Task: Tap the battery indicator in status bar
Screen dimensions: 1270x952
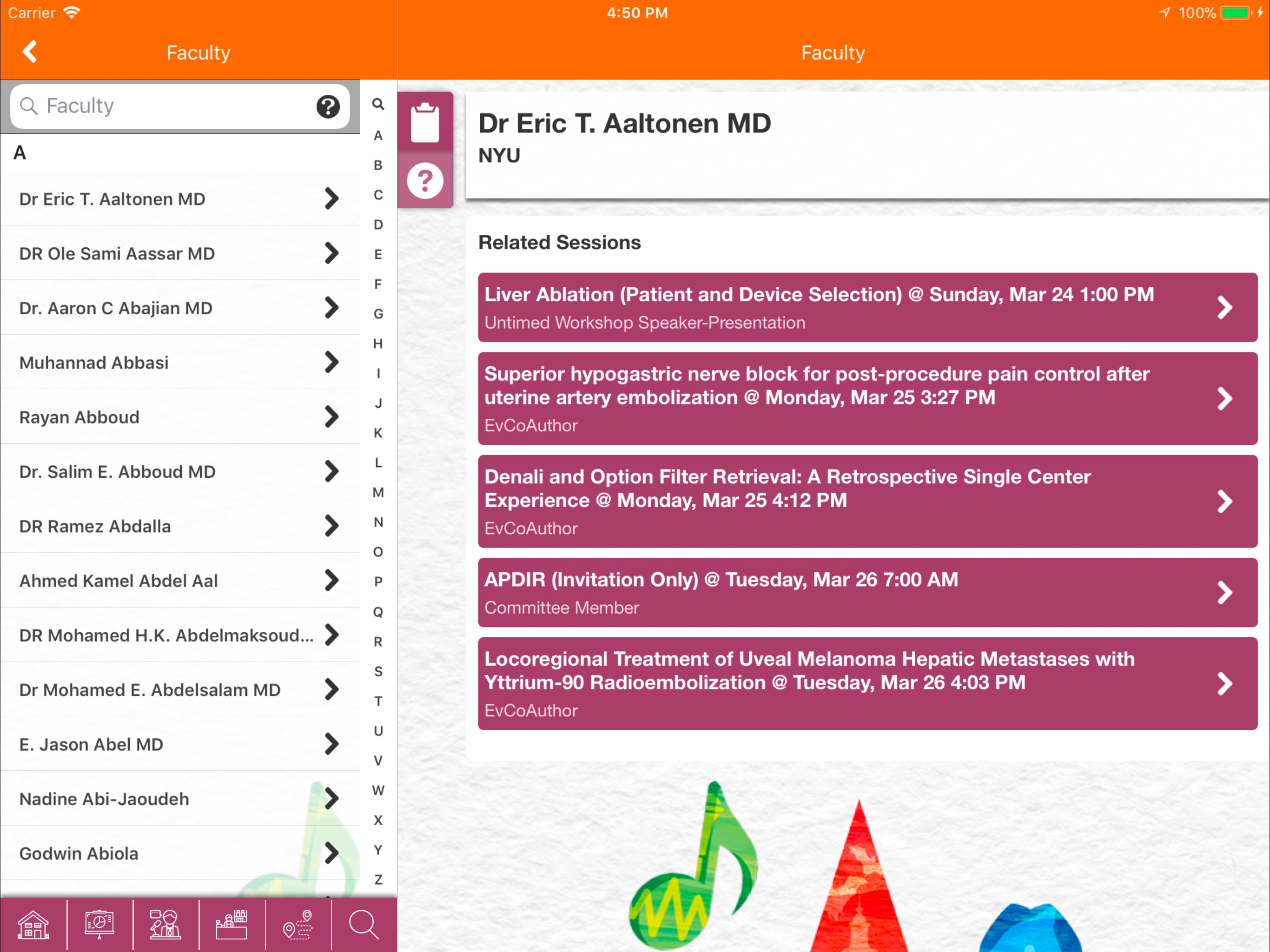Action: click(1236, 13)
